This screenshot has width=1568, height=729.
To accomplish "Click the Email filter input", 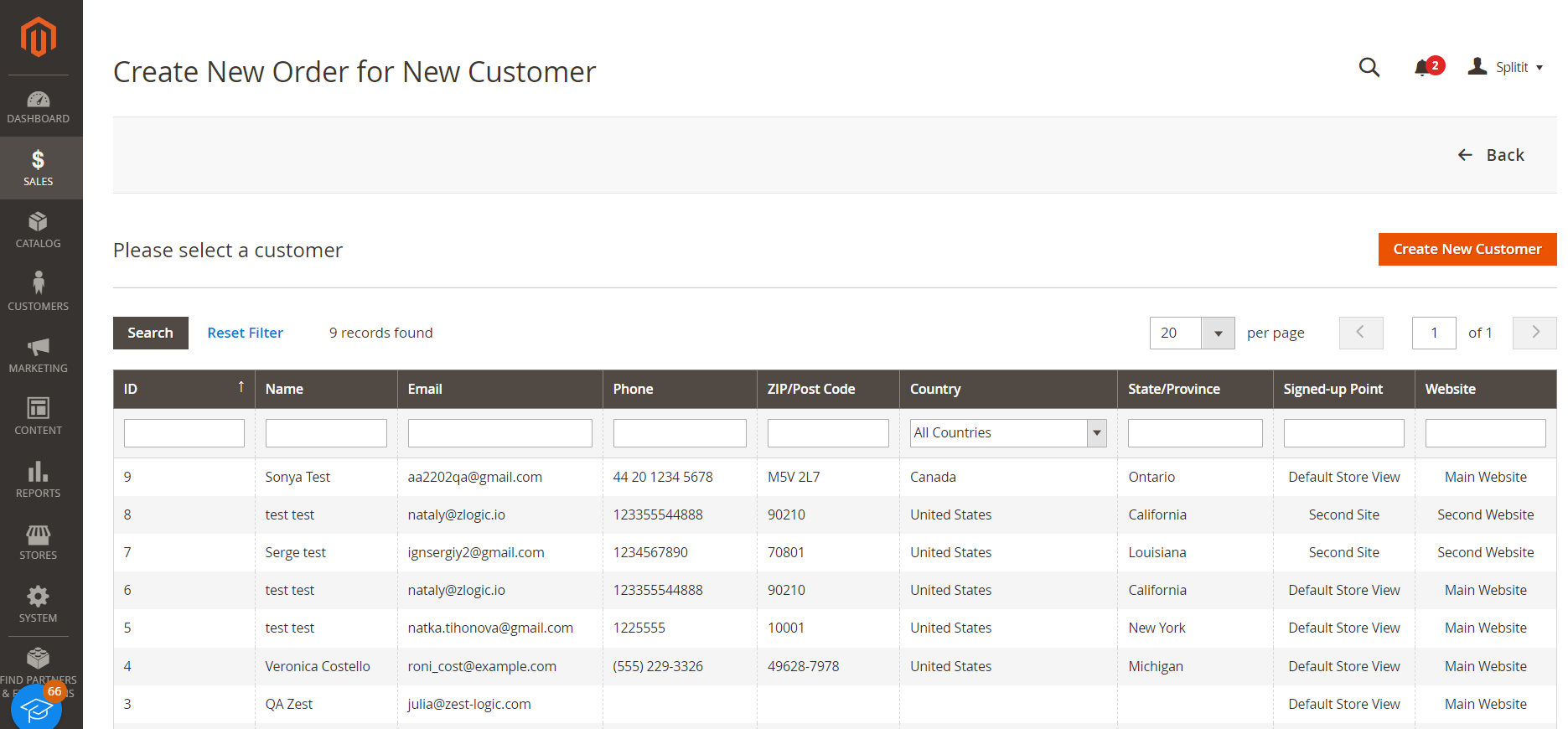I will (500, 433).
